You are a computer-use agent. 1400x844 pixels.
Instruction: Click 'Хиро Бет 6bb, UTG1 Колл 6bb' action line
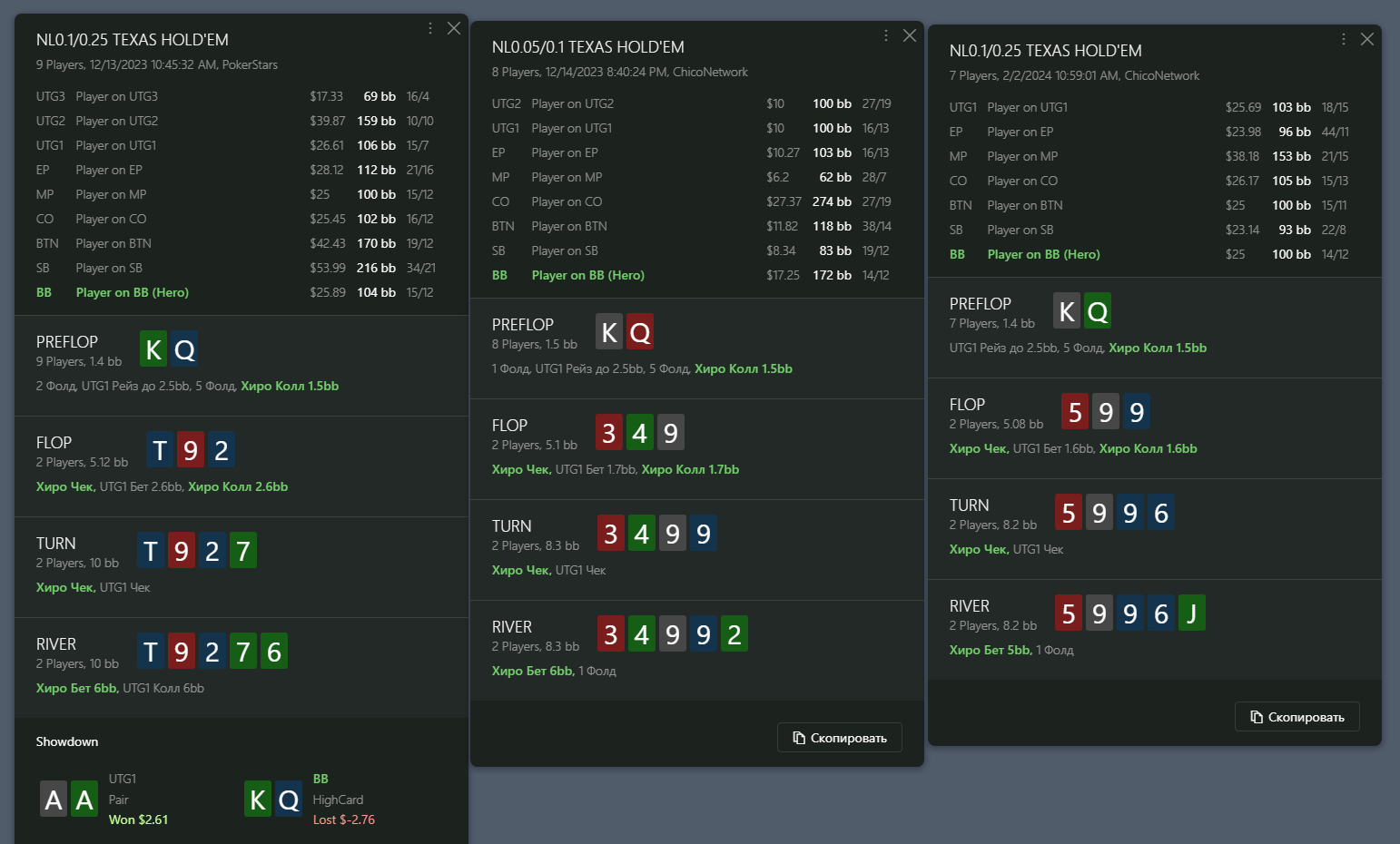(120, 688)
